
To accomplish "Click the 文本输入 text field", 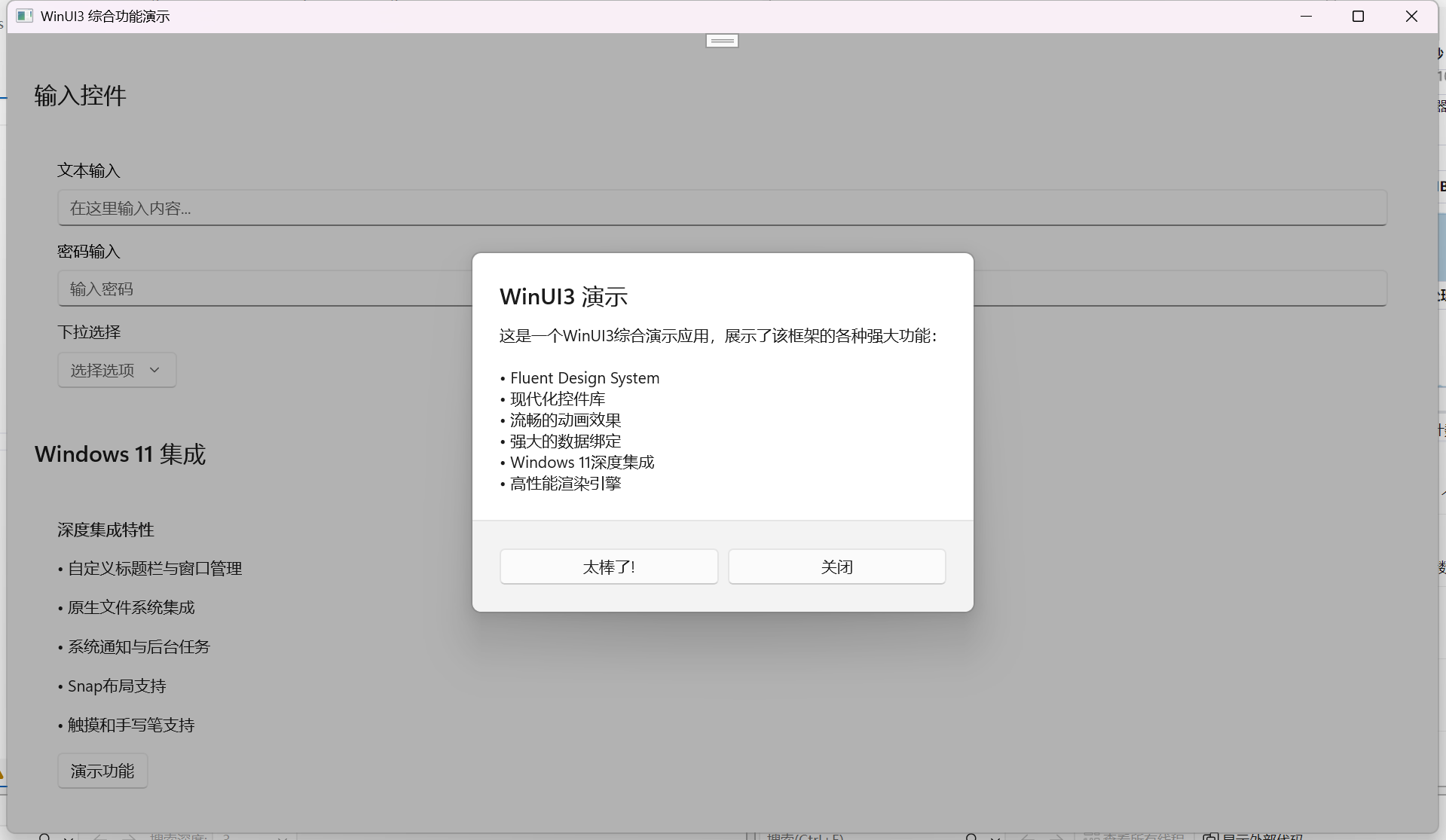I will click(722, 208).
